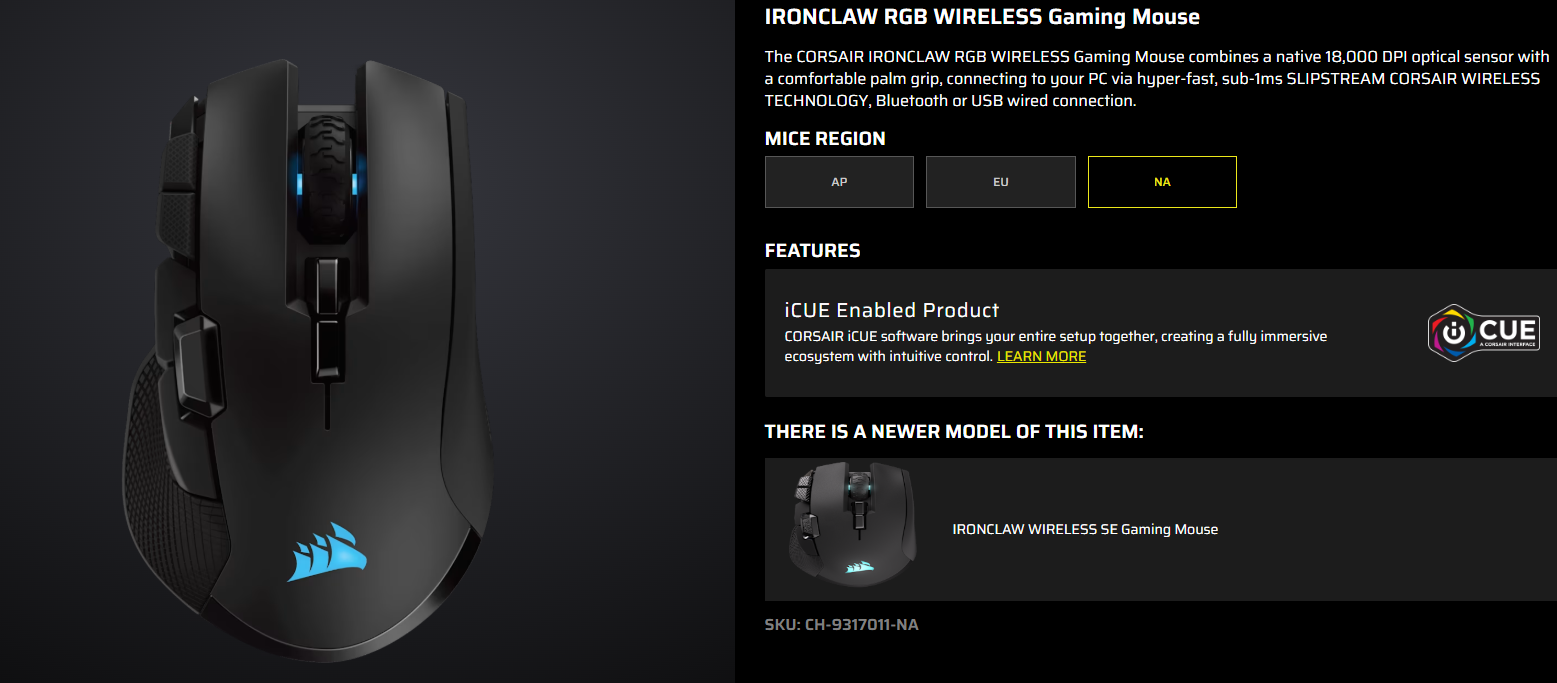
Task: Select the AP mice region option
Action: (x=839, y=182)
